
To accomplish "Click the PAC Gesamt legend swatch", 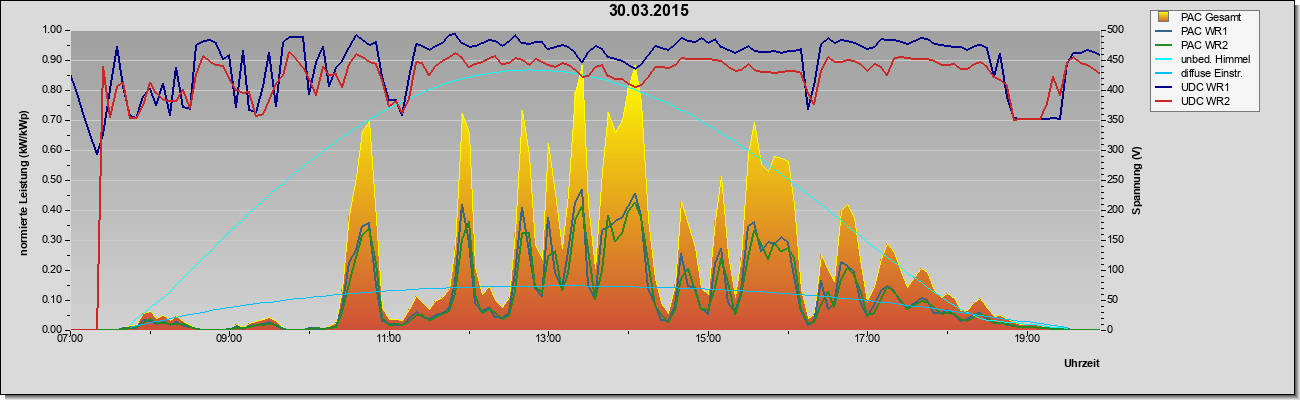I will pyautogui.click(x=1164, y=17).
